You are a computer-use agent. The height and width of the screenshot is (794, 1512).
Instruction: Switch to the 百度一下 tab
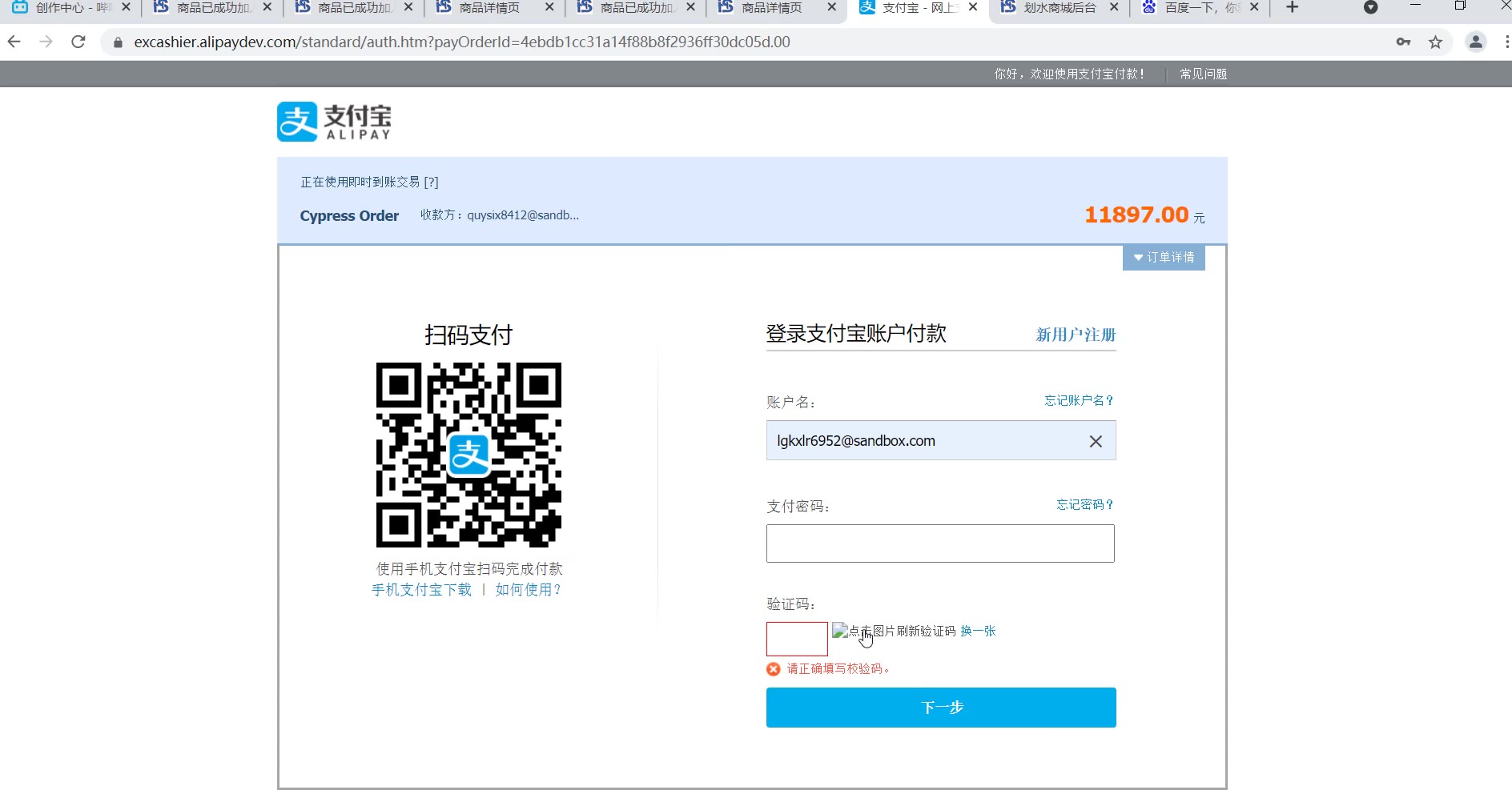pos(1200,8)
